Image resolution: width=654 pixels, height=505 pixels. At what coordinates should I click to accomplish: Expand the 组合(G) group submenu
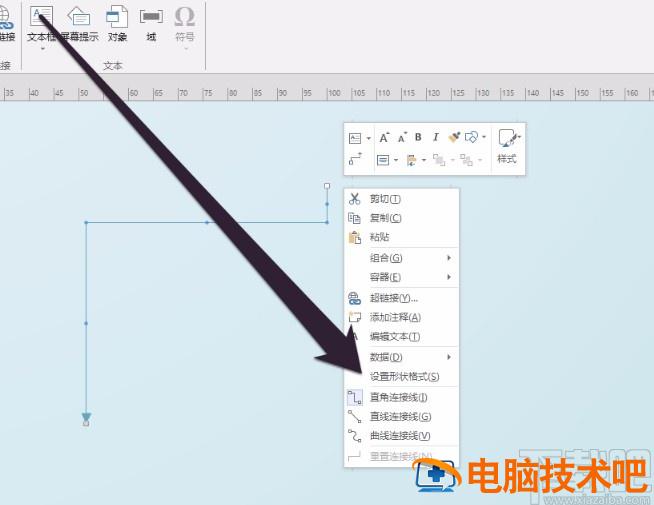[401, 258]
